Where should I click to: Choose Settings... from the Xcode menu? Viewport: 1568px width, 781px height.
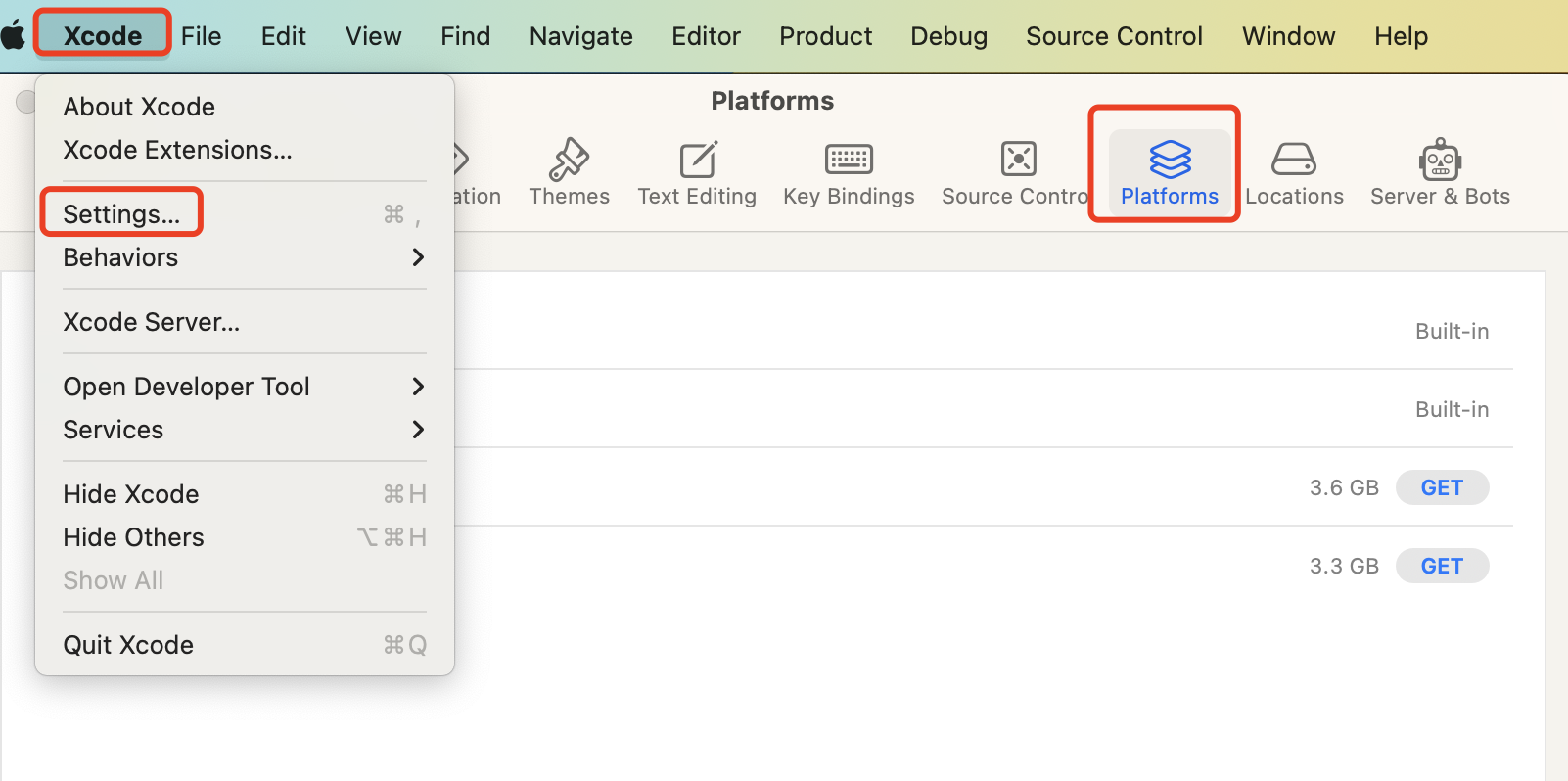[x=122, y=214]
